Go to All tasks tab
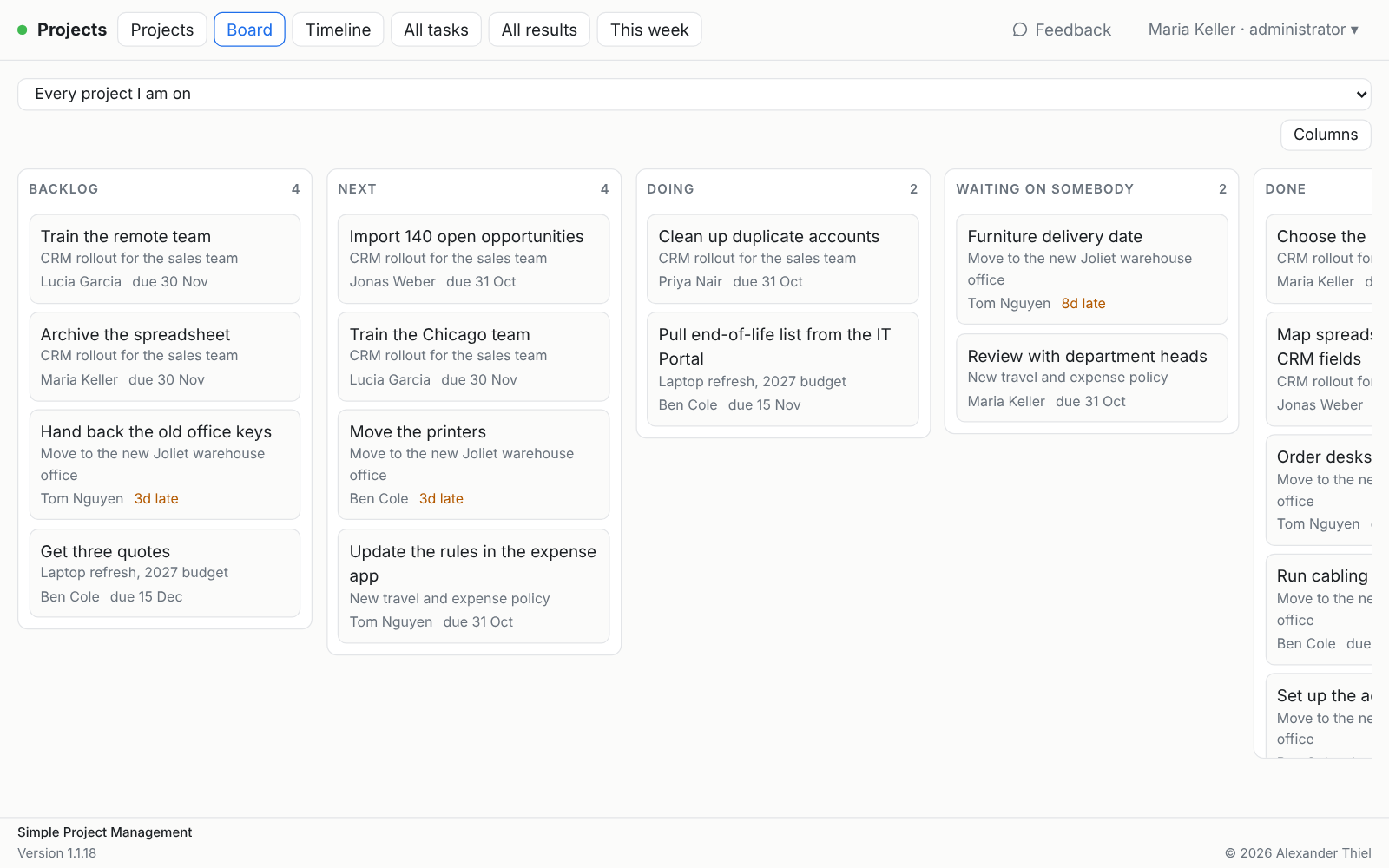Viewport: 1389px width, 868px height. point(436,30)
